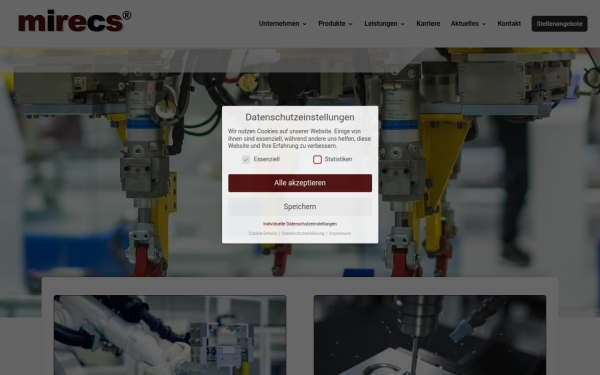The height and width of the screenshot is (375, 600).
Task: Open the Cookie-Details link
Action: 262,233
